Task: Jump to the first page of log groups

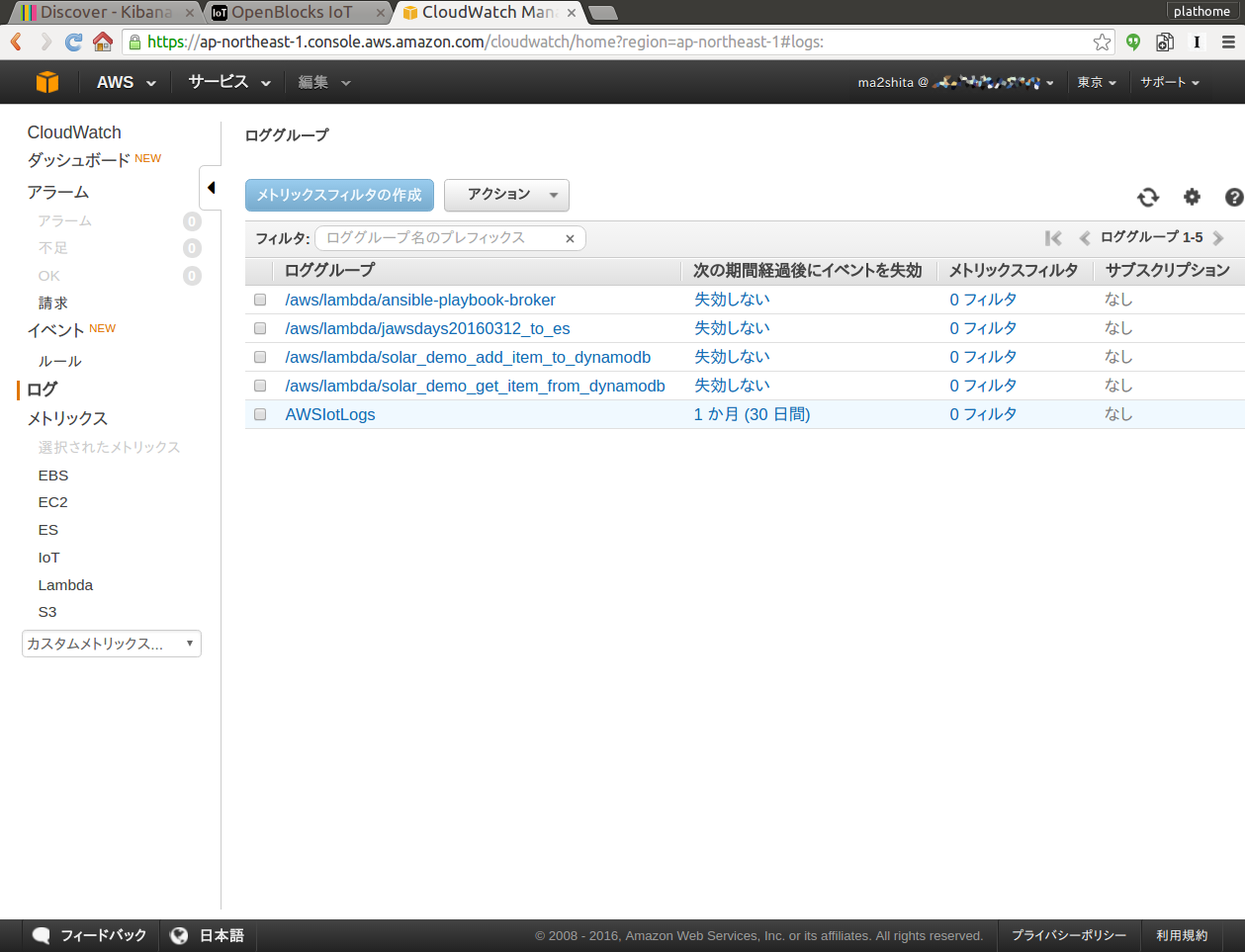Action: point(1053,238)
